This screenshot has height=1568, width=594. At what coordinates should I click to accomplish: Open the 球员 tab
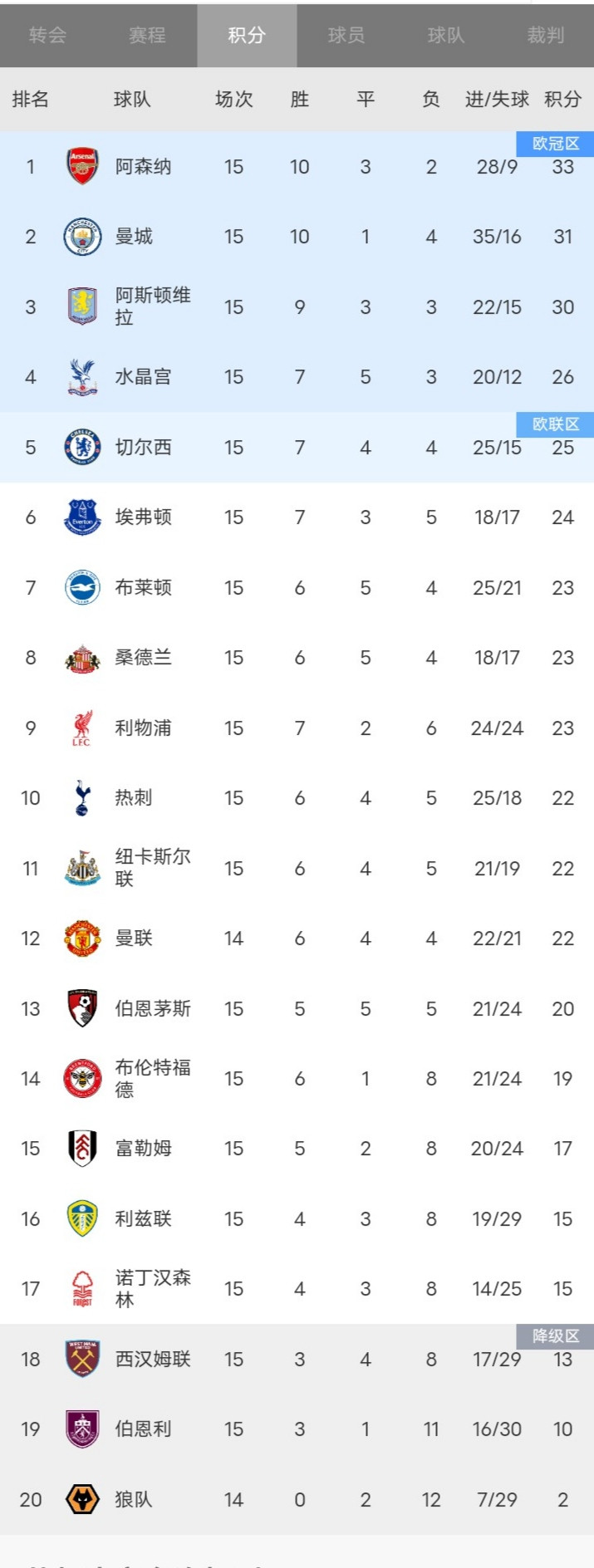pyautogui.click(x=346, y=35)
